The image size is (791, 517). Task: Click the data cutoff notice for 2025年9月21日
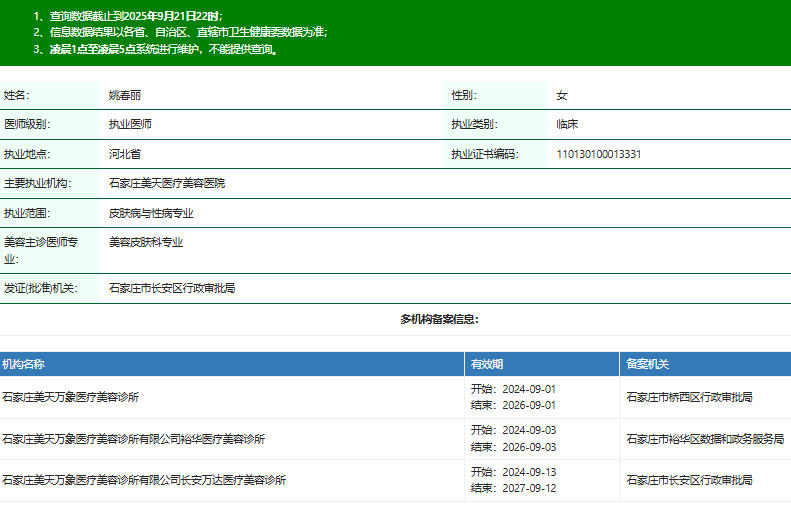pyautogui.click(x=134, y=16)
